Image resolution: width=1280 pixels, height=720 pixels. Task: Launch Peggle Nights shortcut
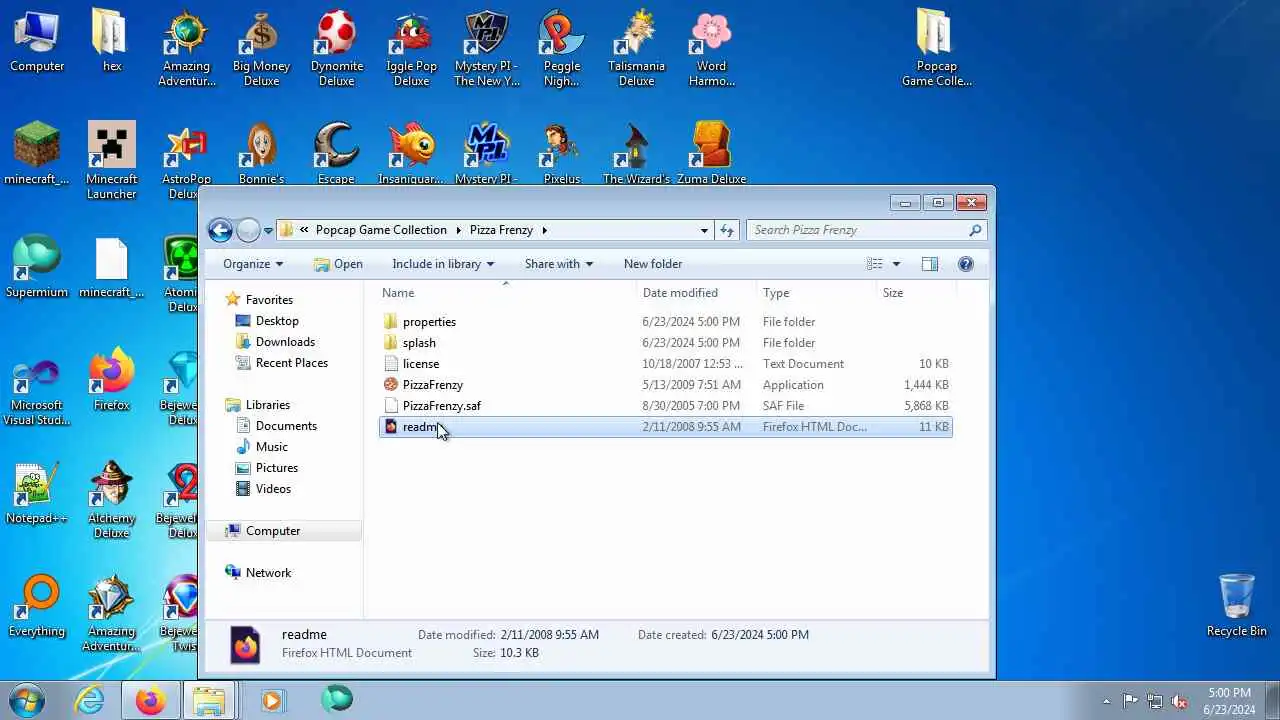click(x=561, y=47)
